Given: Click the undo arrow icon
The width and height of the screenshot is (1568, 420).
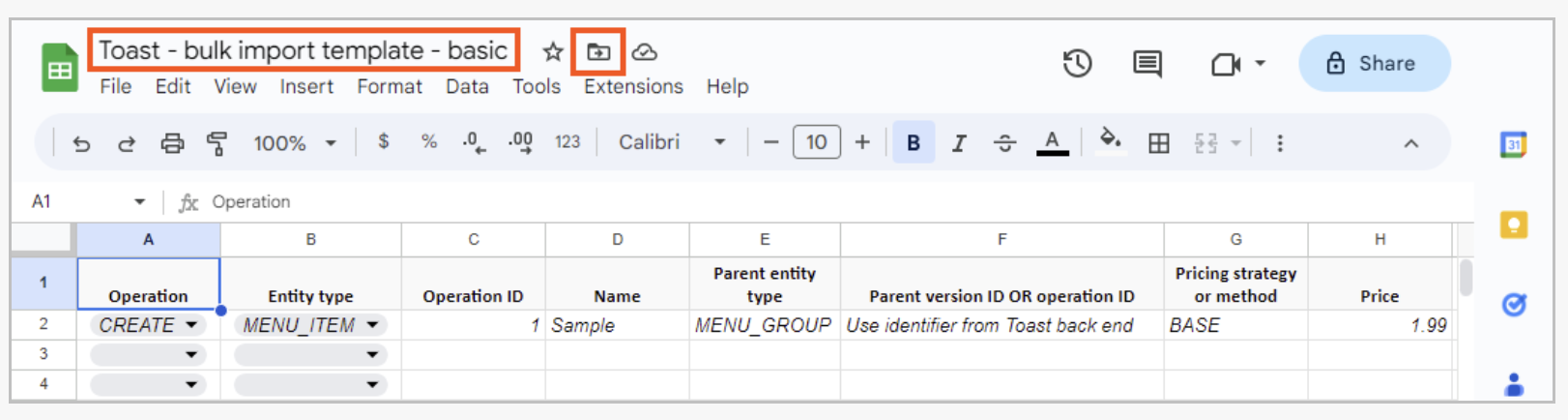Looking at the screenshot, I should click(81, 143).
